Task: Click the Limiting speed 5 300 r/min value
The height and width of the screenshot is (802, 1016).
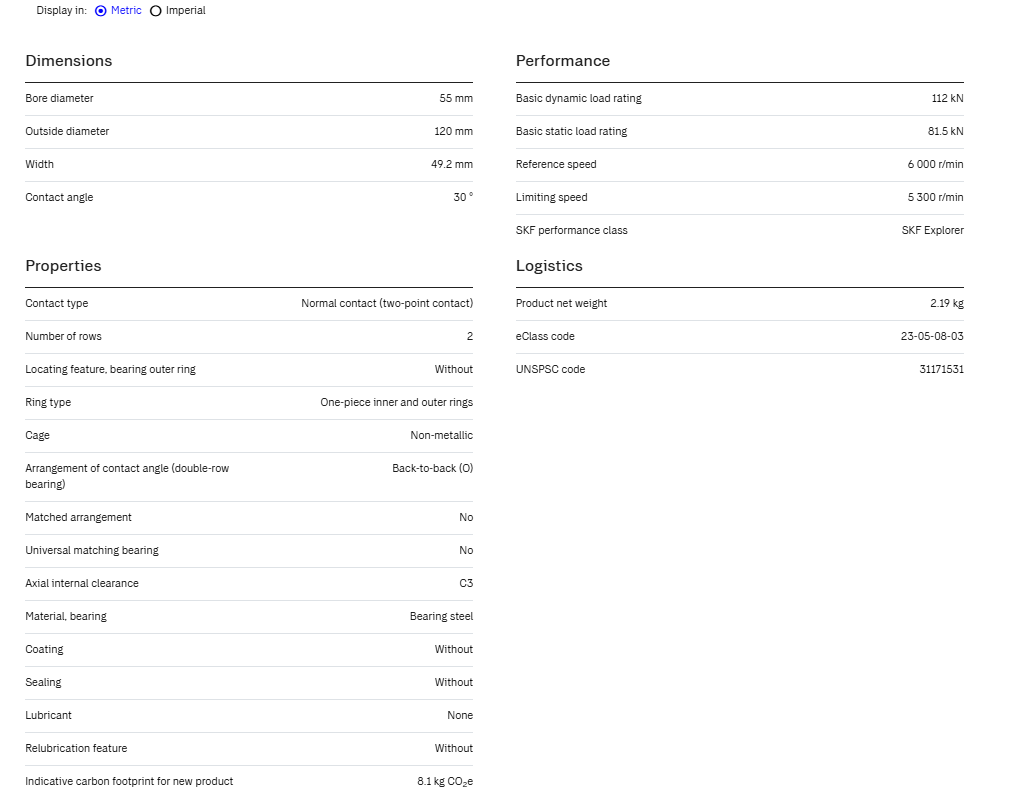Action: (x=935, y=198)
